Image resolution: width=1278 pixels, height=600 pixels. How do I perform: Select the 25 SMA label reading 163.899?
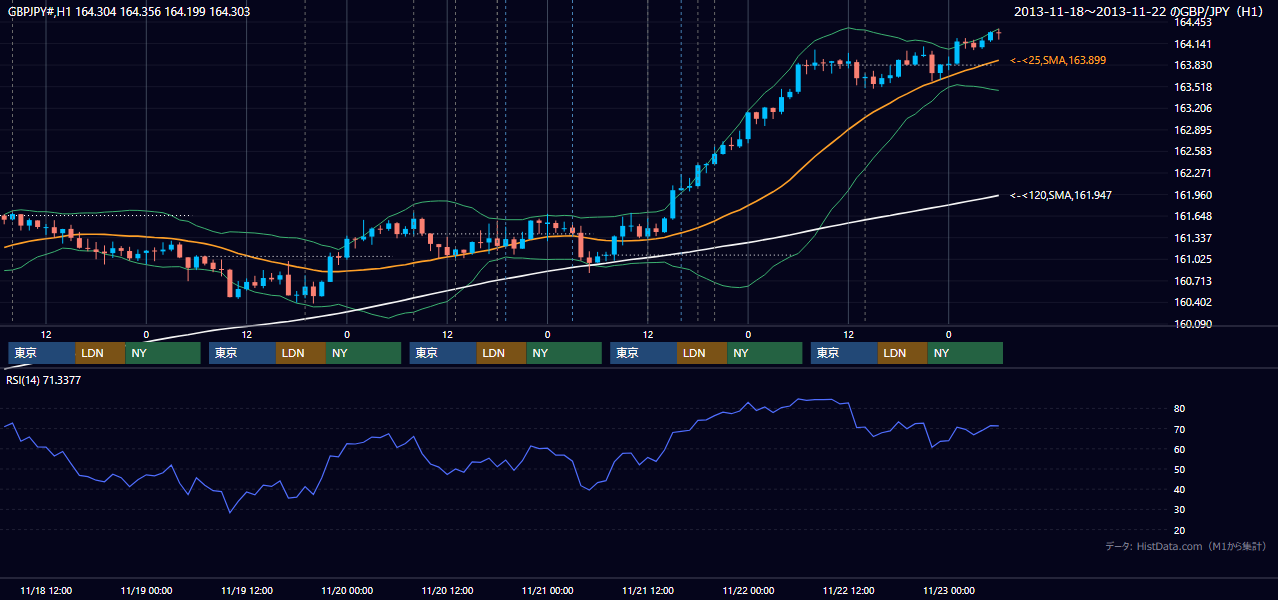1058,61
